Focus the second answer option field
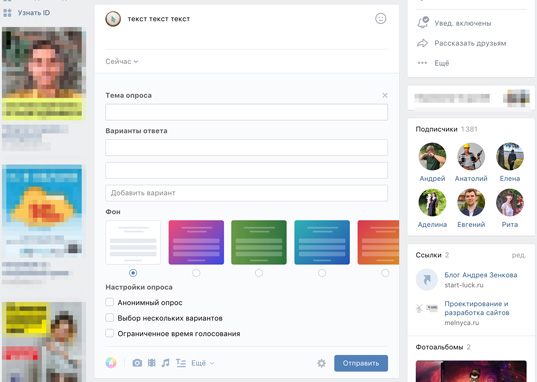This screenshot has height=382, width=537. (247, 170)
